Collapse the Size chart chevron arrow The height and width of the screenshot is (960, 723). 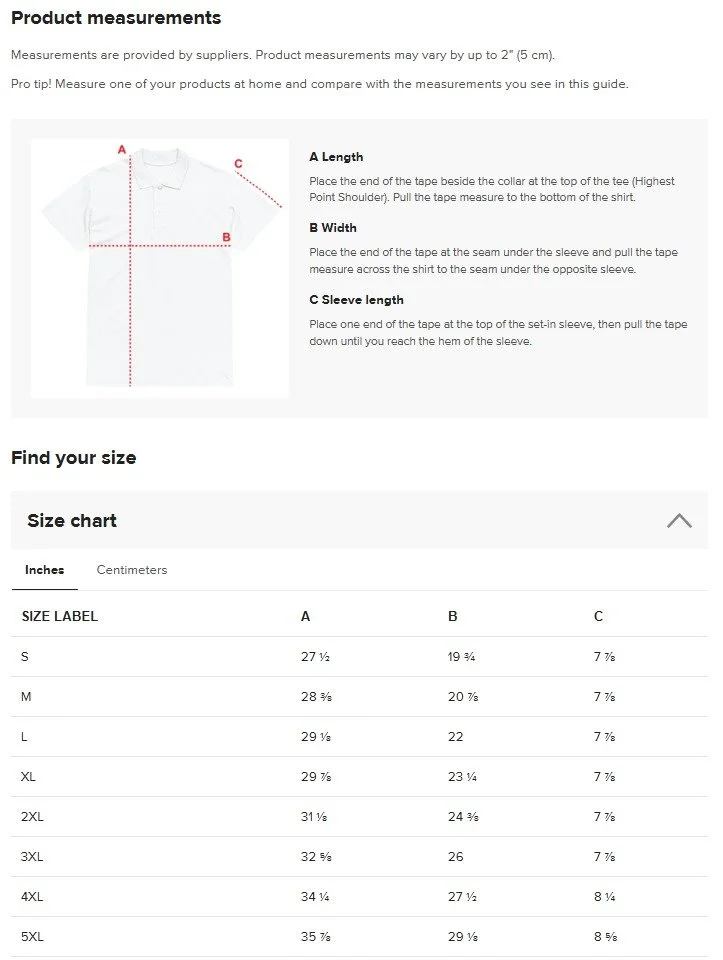coord(679,520)
